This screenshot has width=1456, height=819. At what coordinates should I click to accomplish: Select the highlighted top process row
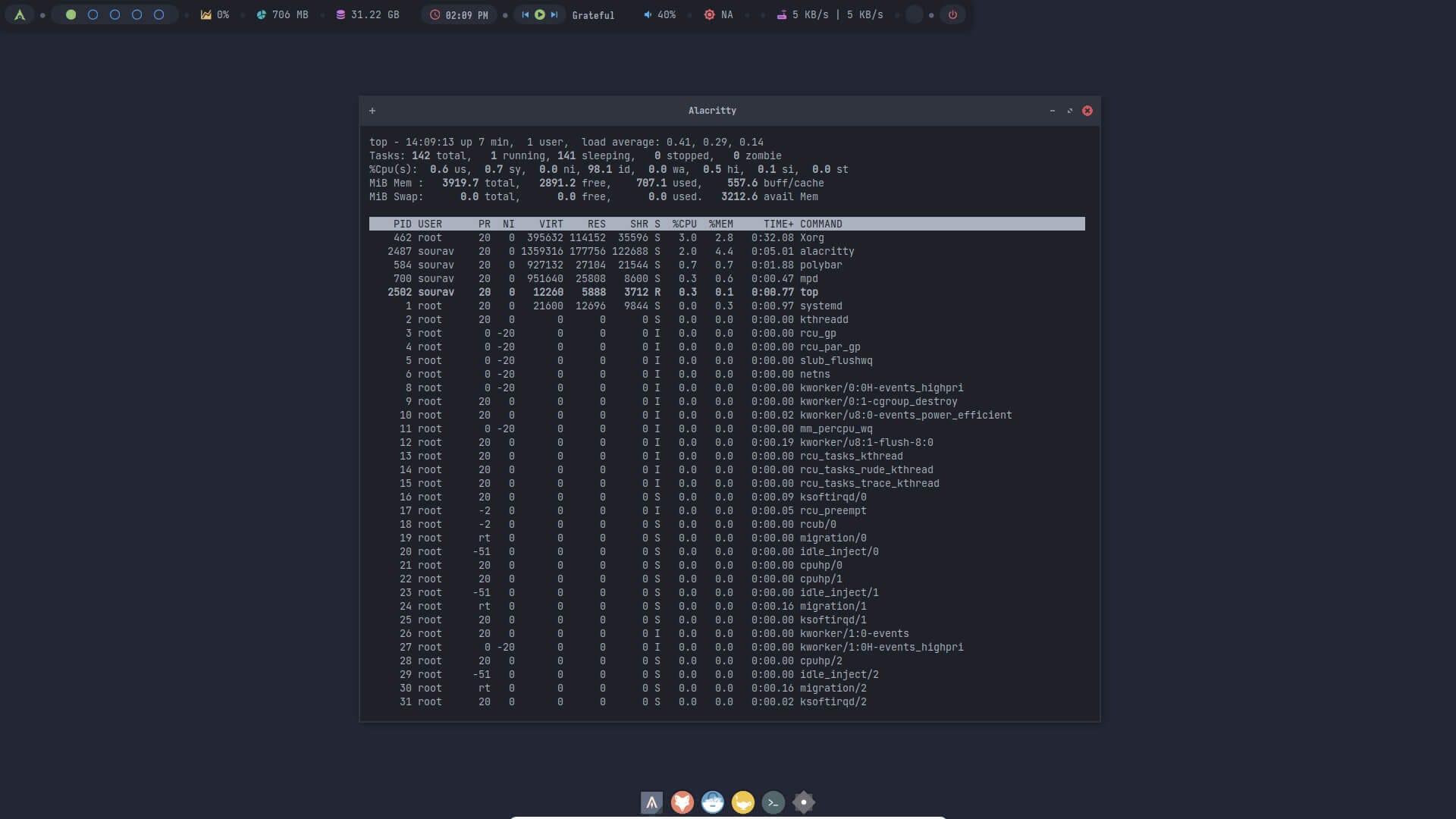607,292
